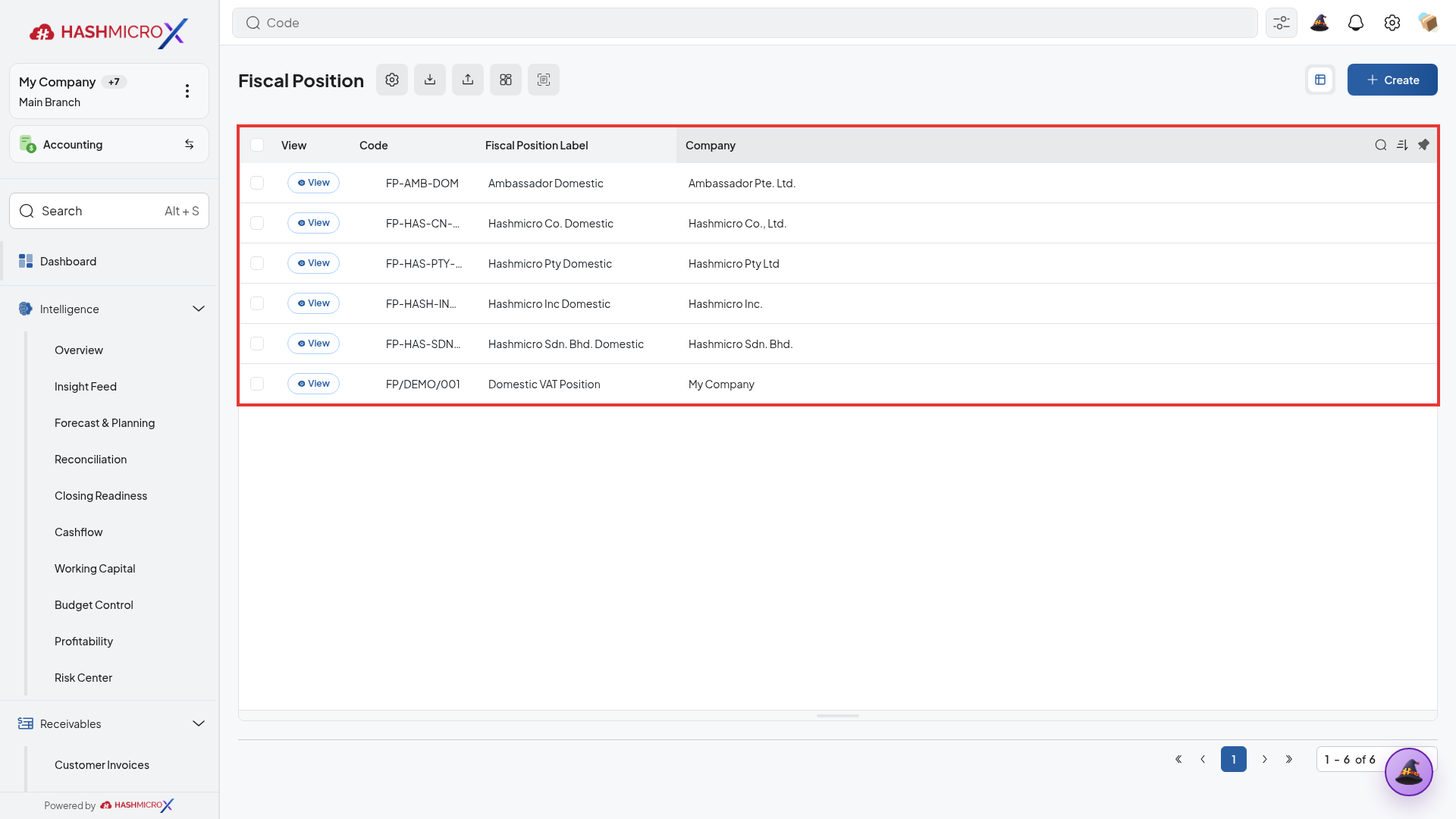Tick the checkbox for FP-AMB-DOM row
This screenshot has height=819, width=1456.
[x=257, y=183]
